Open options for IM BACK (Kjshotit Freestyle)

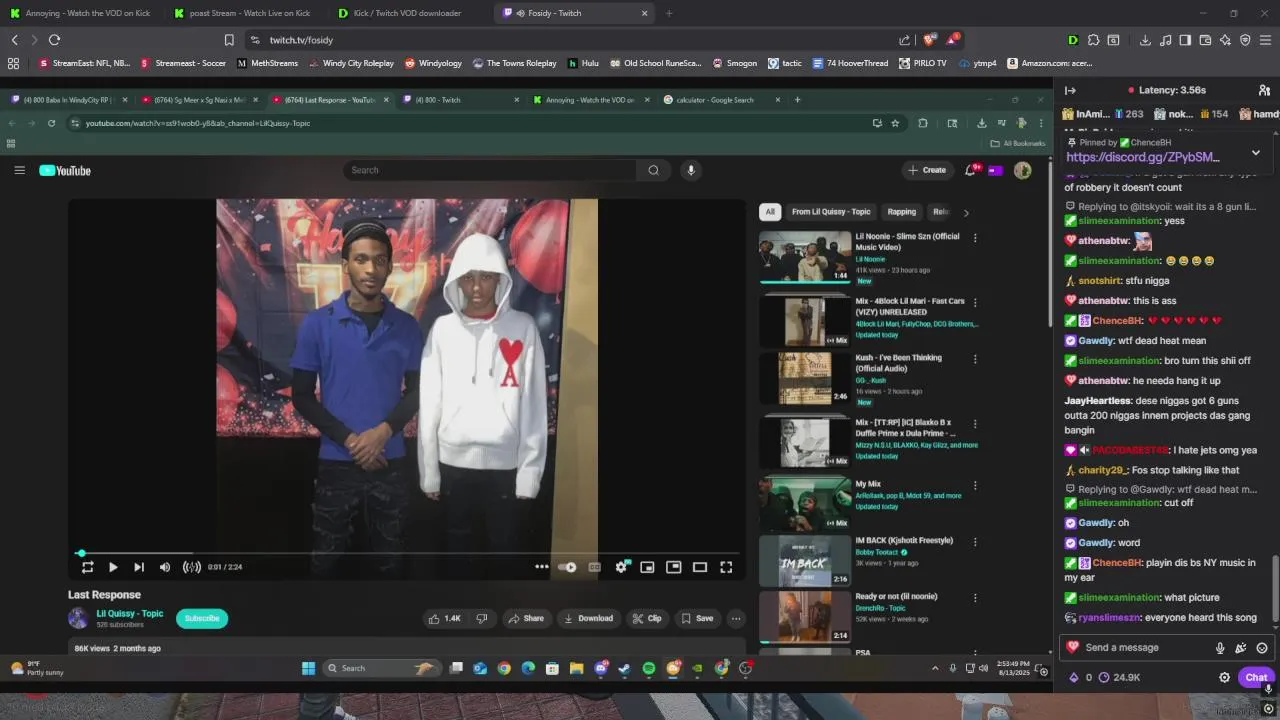click(975, 542)
